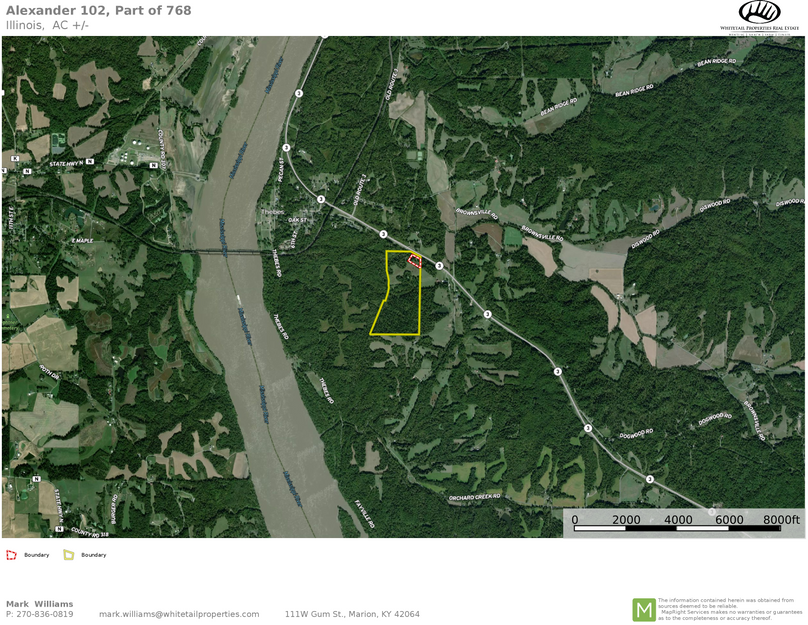The image size is (808, 625).
Task: Click the MapRight disclaimer text
Action: [x=730, y=609]
